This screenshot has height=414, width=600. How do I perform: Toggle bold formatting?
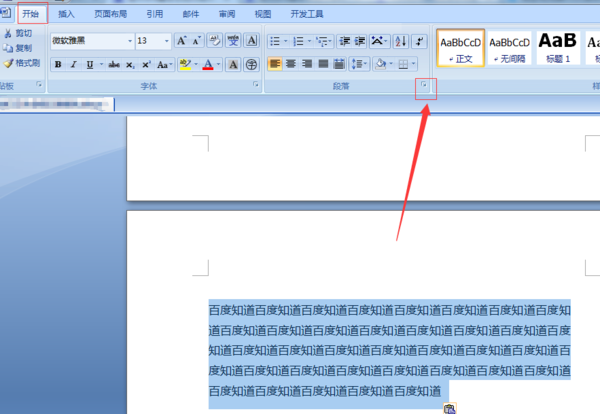[58, 64]
